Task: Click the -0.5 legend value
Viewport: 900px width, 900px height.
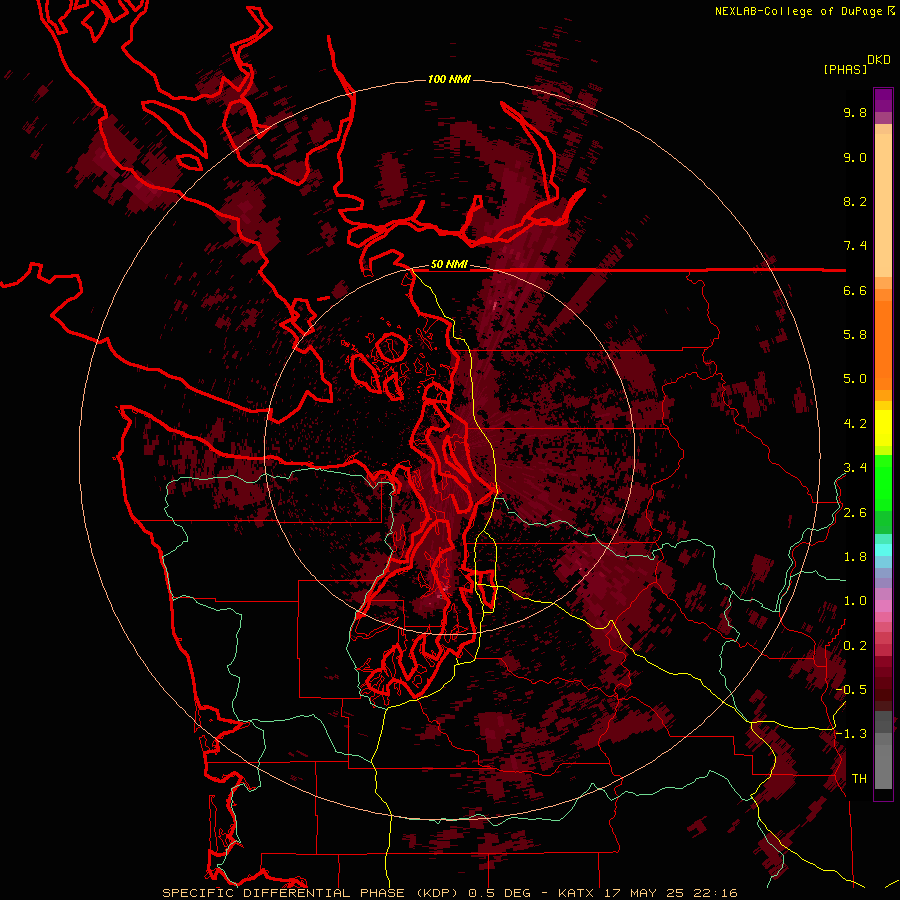Action: coord(852,690)
